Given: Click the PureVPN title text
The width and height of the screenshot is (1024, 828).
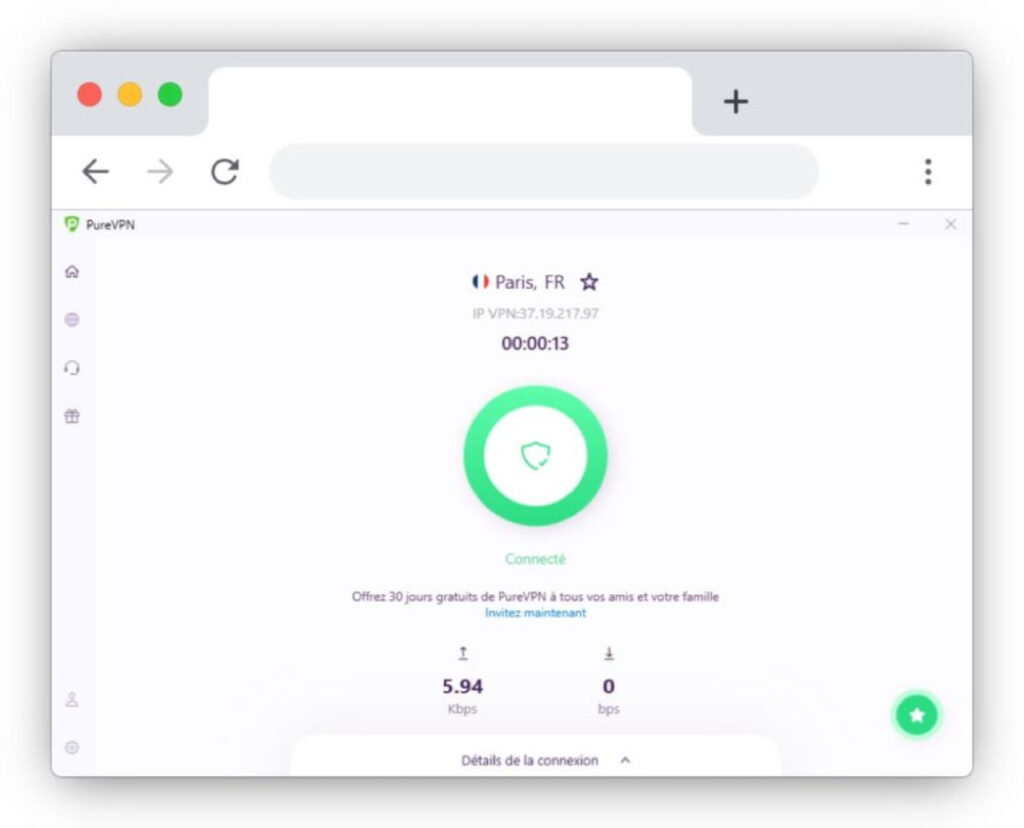Looking at the screenshot, I should [x=110, y=225].
